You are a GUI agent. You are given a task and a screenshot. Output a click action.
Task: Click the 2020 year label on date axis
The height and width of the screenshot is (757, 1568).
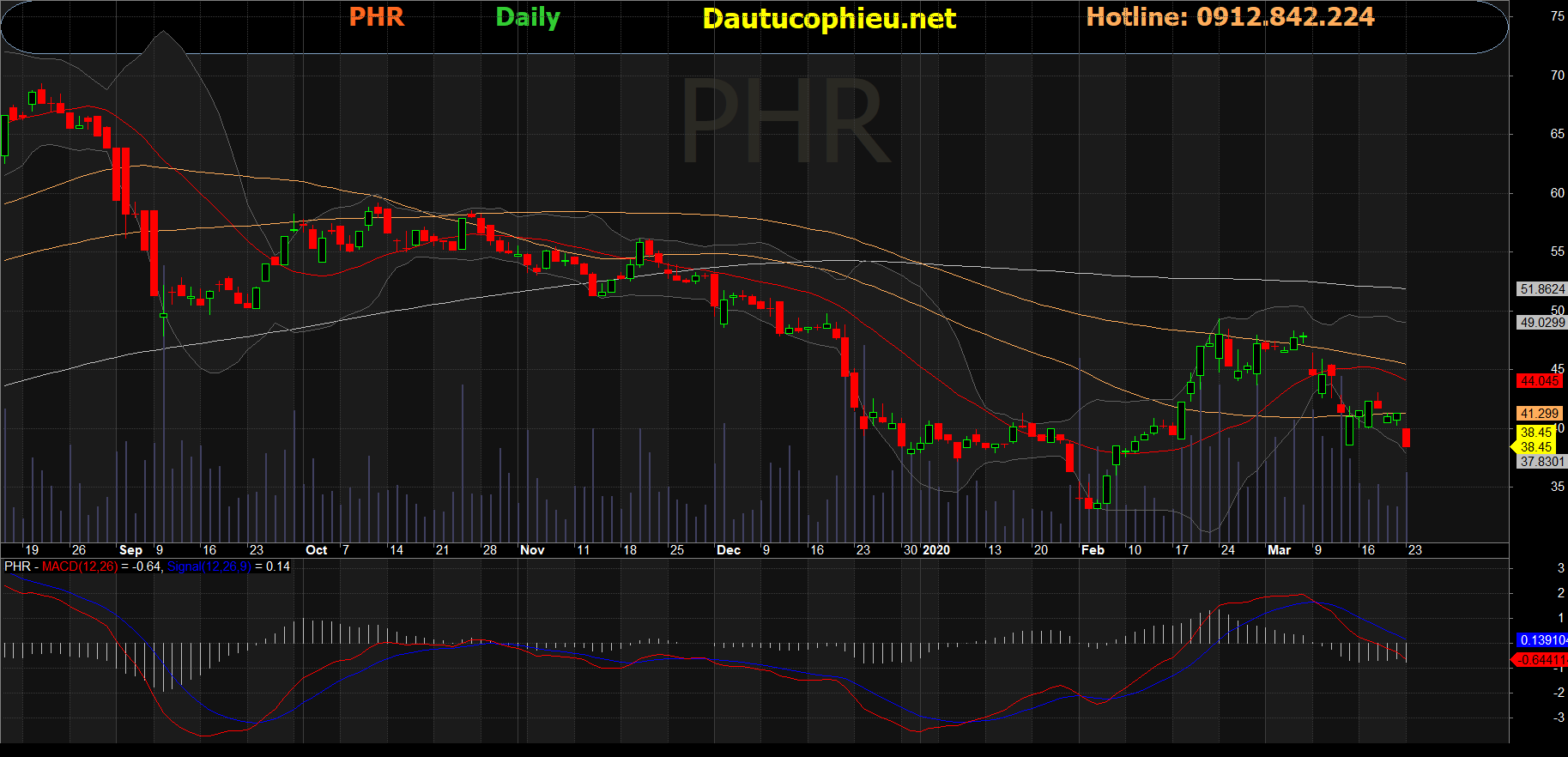[x=936, y=550]
